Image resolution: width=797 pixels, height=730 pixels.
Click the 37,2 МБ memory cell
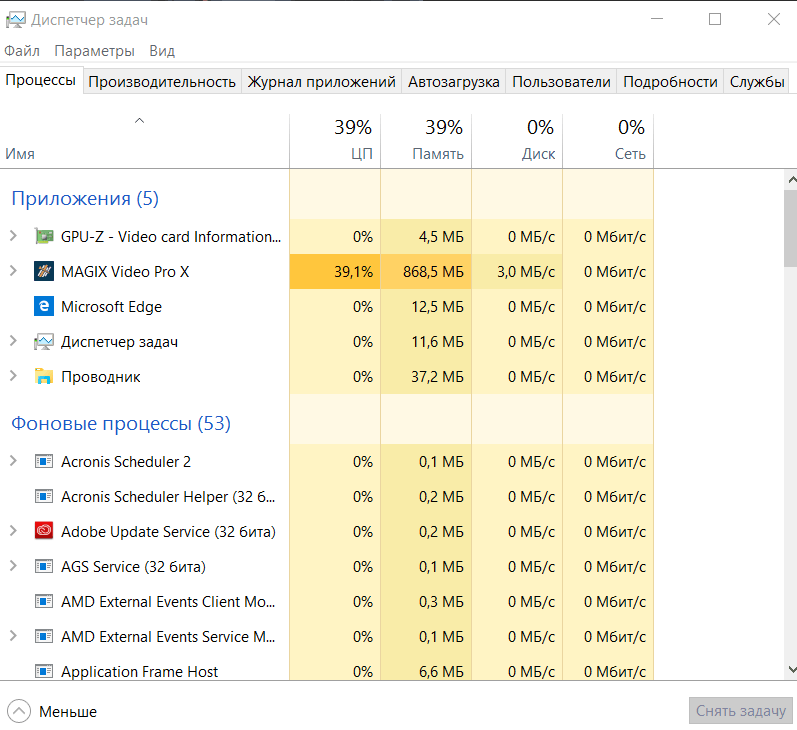pyautogui.click(x=426, y=377)
